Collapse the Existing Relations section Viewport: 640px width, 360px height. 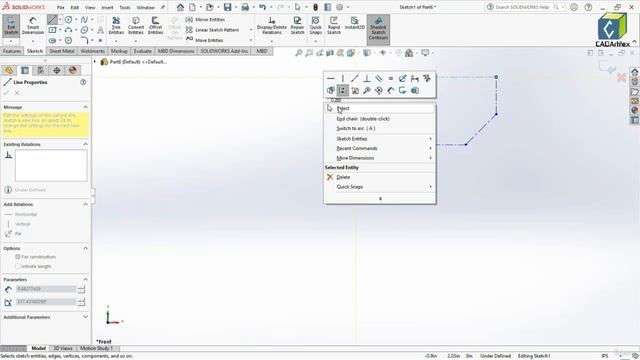point(85,144)
